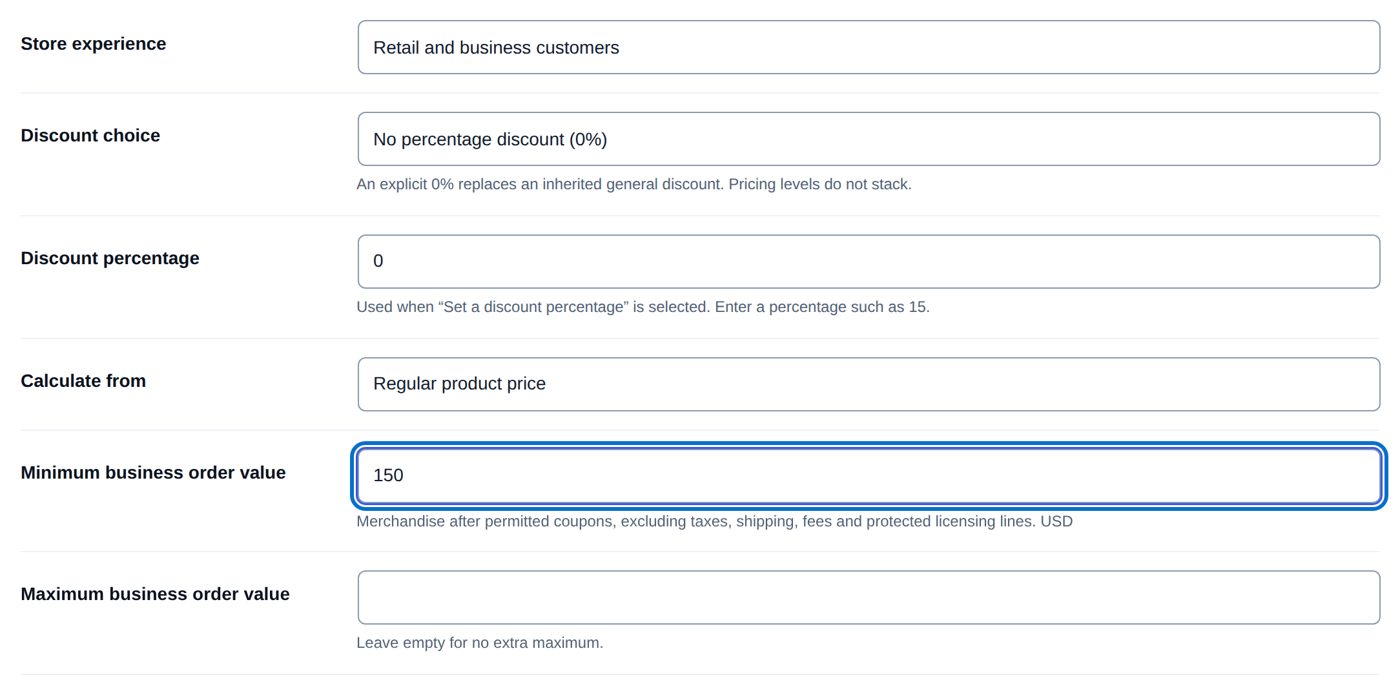Image resolution: width=1400 pixels, height=695 pixels.
Task: Open the Store experience dropdown
Action: 869,47
